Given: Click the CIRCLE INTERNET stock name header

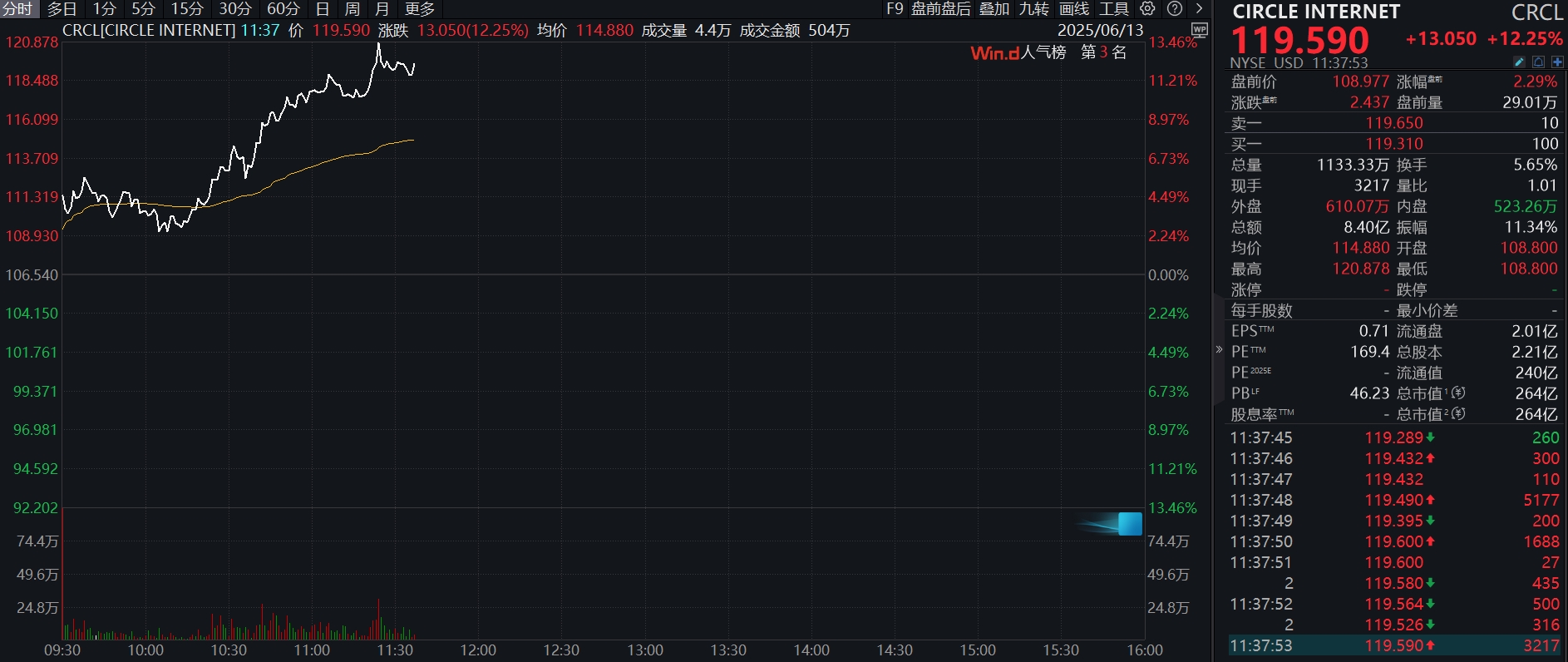Looking at the screenshot, I should pos(1316,12).
